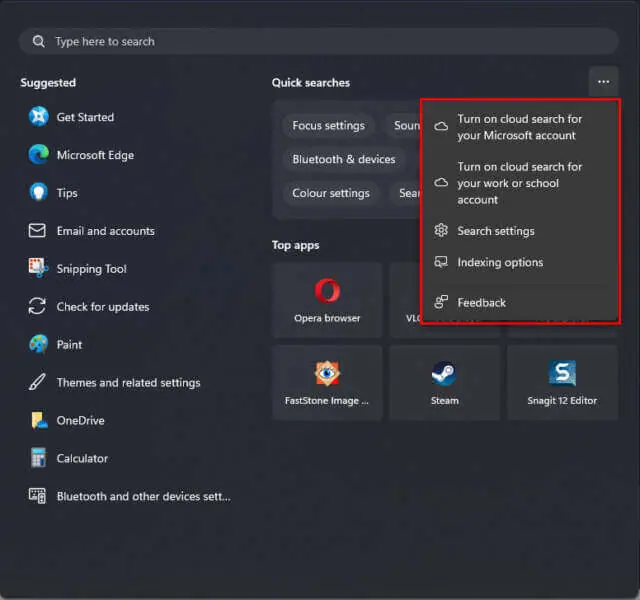Click the Tips lightbulb icon
This screenshot has width=640, height=600.
click(38, 192)
